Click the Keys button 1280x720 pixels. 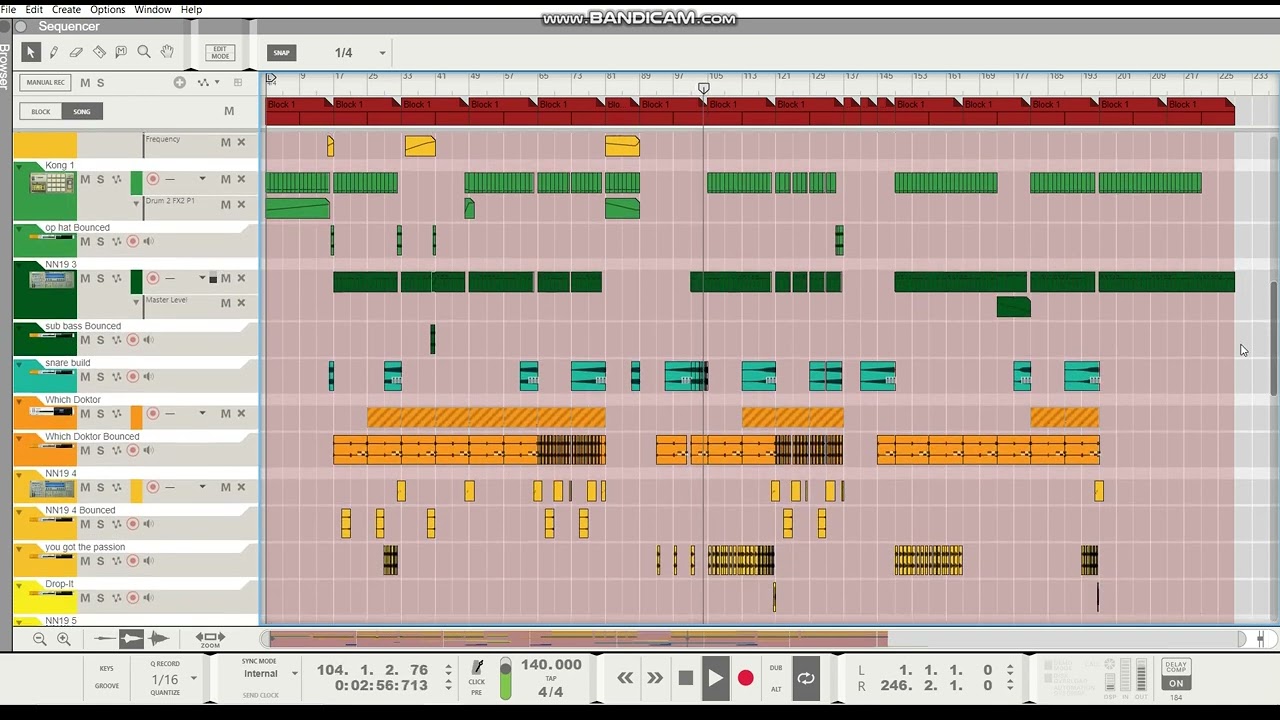106,668
